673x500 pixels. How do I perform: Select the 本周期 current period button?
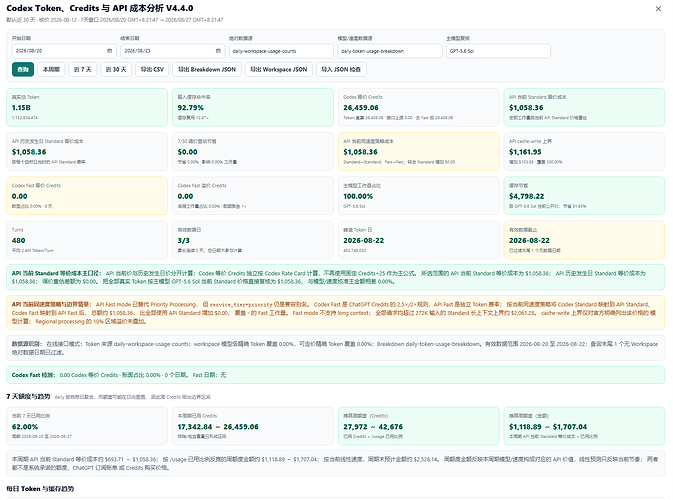point(51,69)
